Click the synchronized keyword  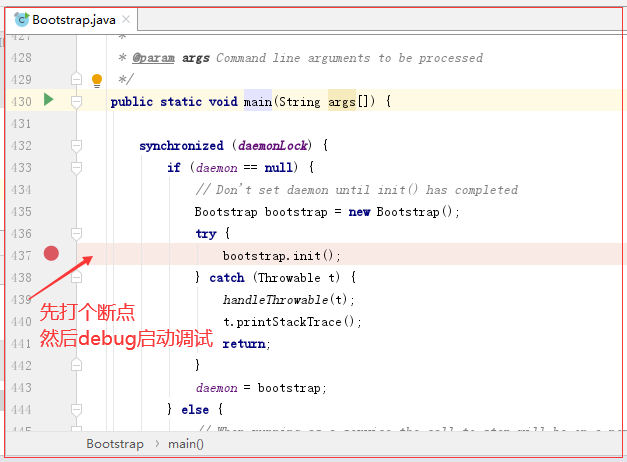click(181, 146)
